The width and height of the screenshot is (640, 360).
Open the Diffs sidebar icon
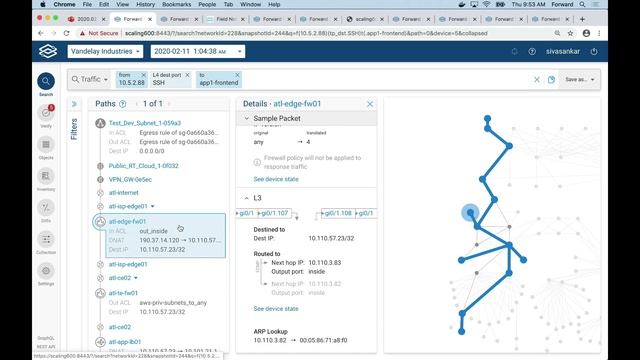tap(46, 207)
